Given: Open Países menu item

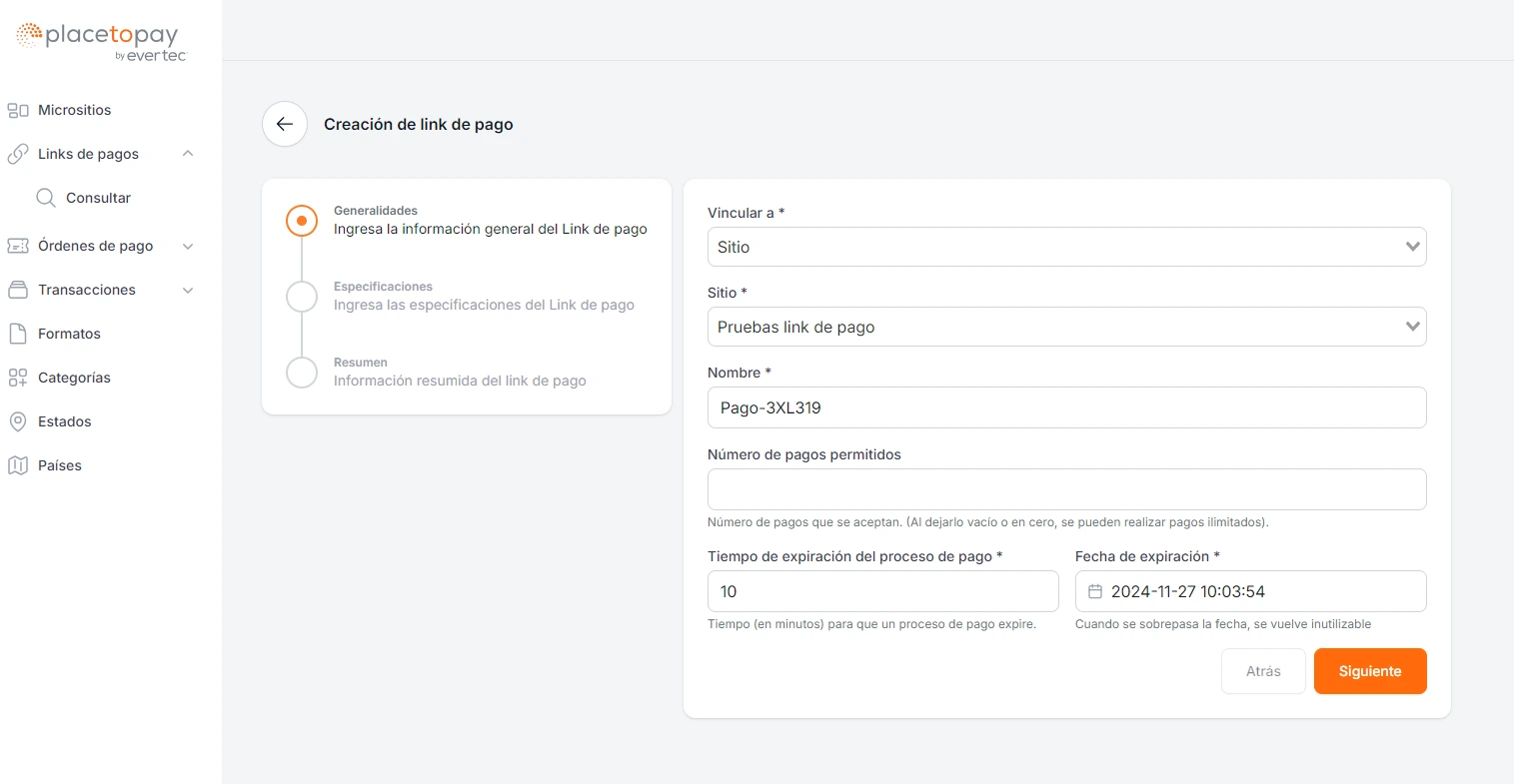Looking at the screenshot, I should pyautogui.click(x=60, y=465).
